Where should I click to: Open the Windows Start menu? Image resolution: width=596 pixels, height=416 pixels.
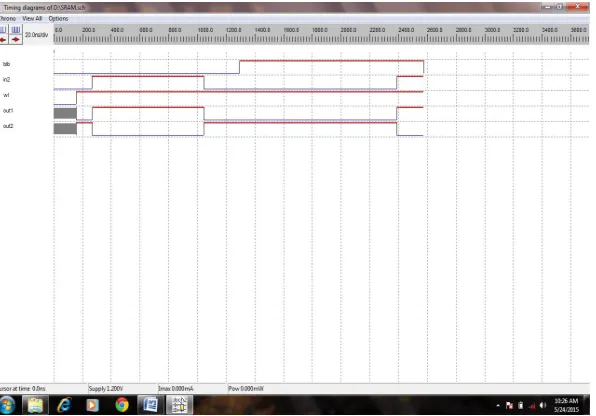[7, 405]
